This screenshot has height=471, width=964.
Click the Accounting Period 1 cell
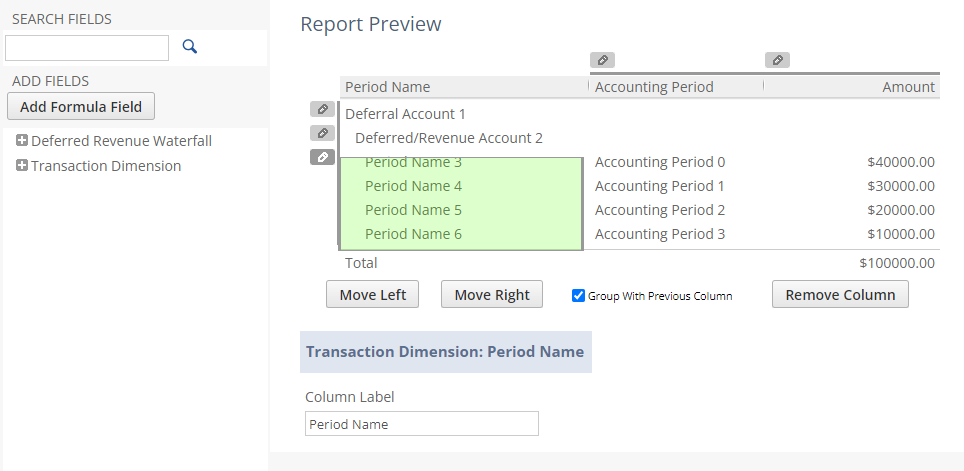coord(660,186)
